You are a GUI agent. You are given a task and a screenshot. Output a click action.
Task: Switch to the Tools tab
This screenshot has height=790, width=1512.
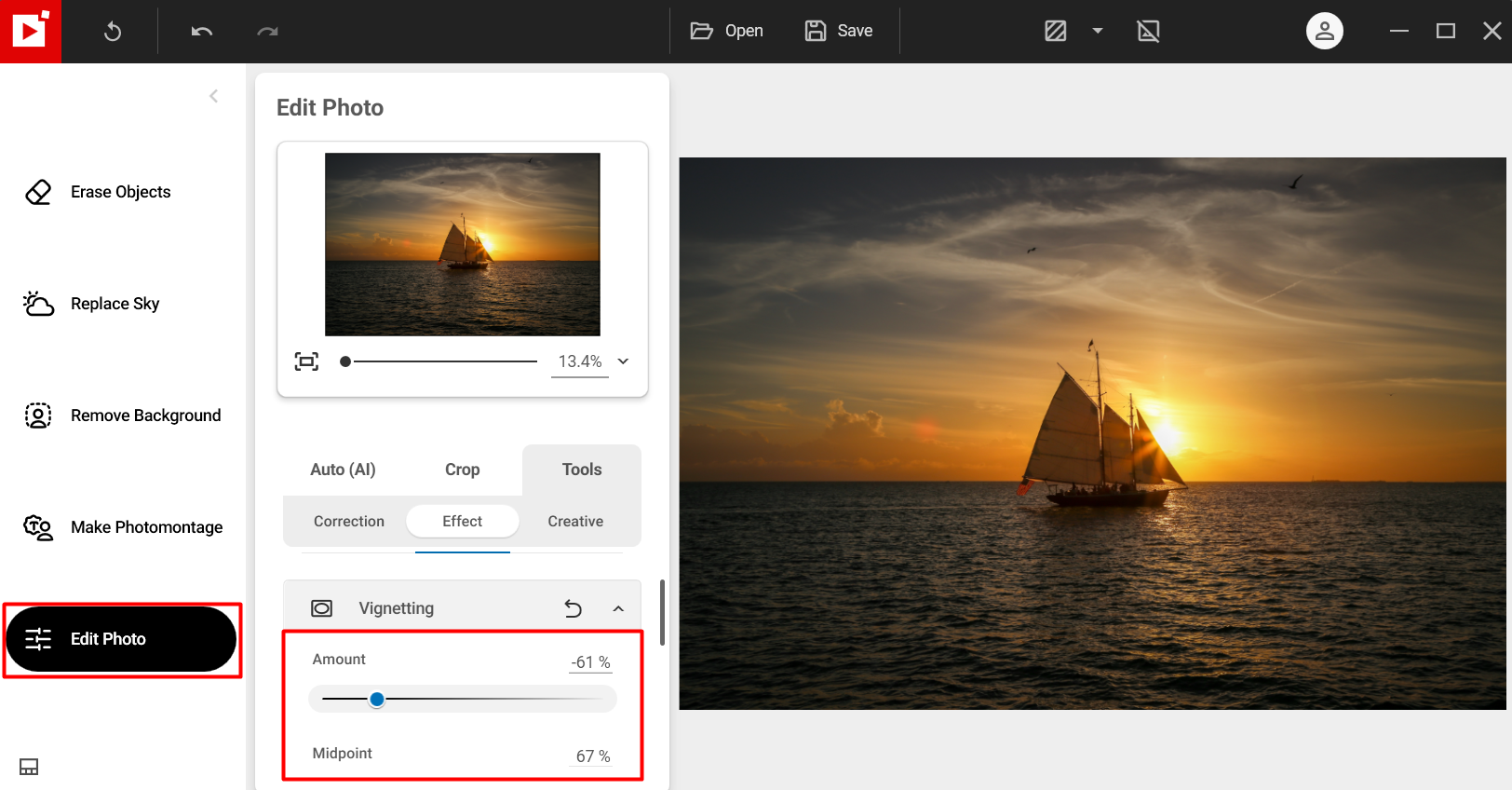582,470
